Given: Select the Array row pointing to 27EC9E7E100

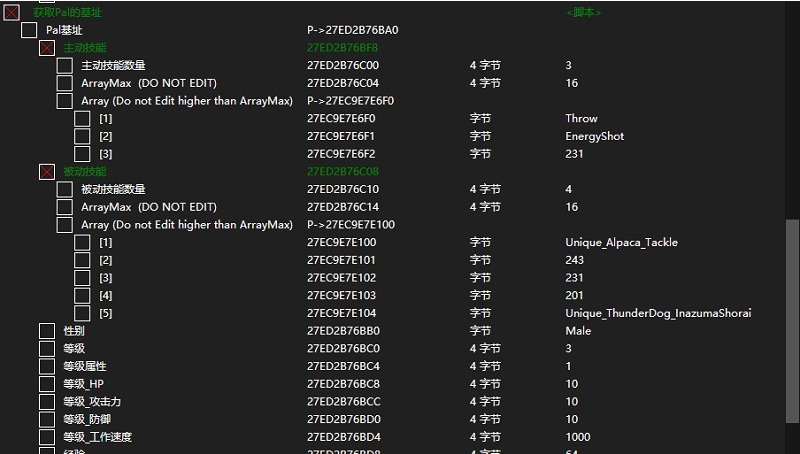Looking at the screenshot, I should 187,225.
